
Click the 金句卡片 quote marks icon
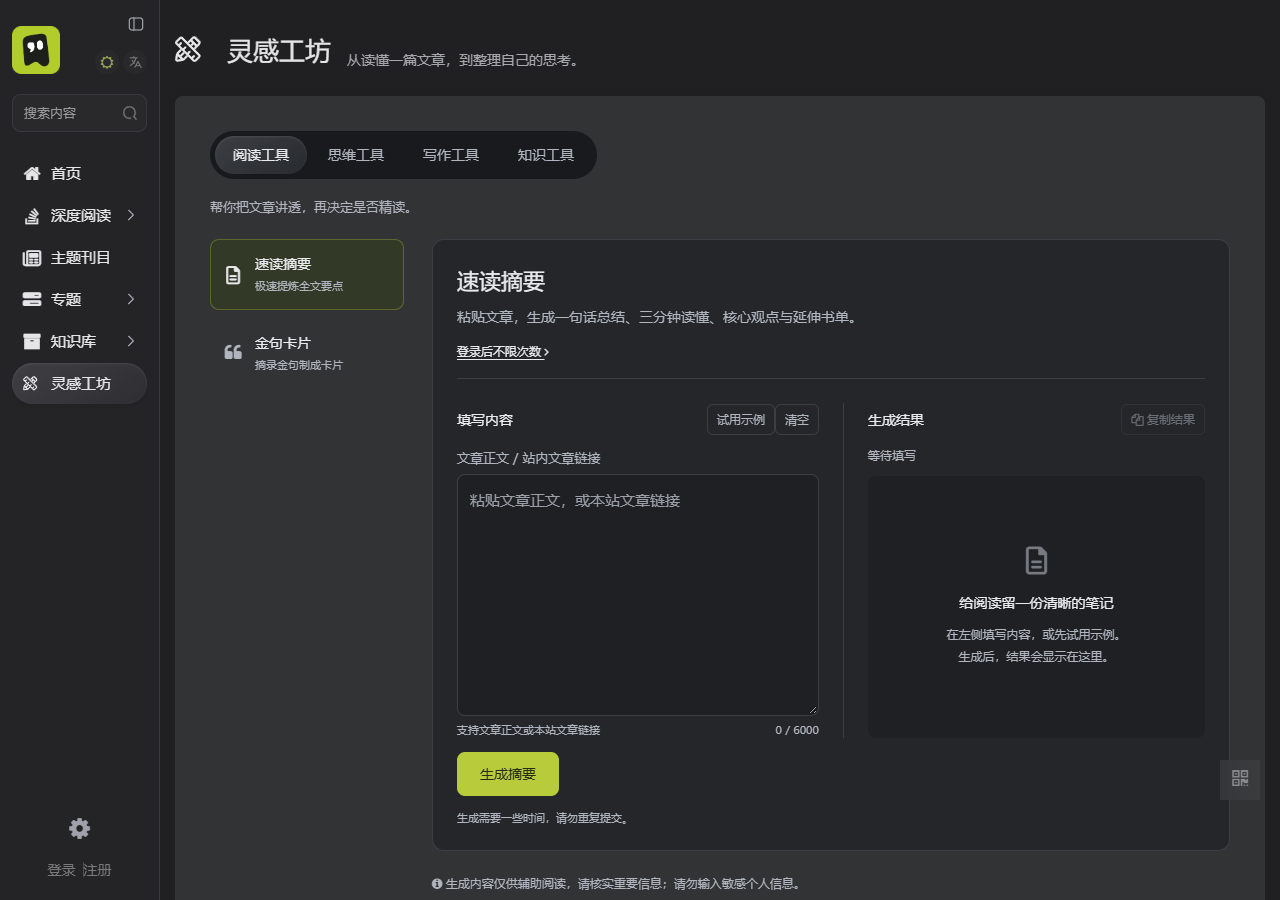[x=233, y=352]
